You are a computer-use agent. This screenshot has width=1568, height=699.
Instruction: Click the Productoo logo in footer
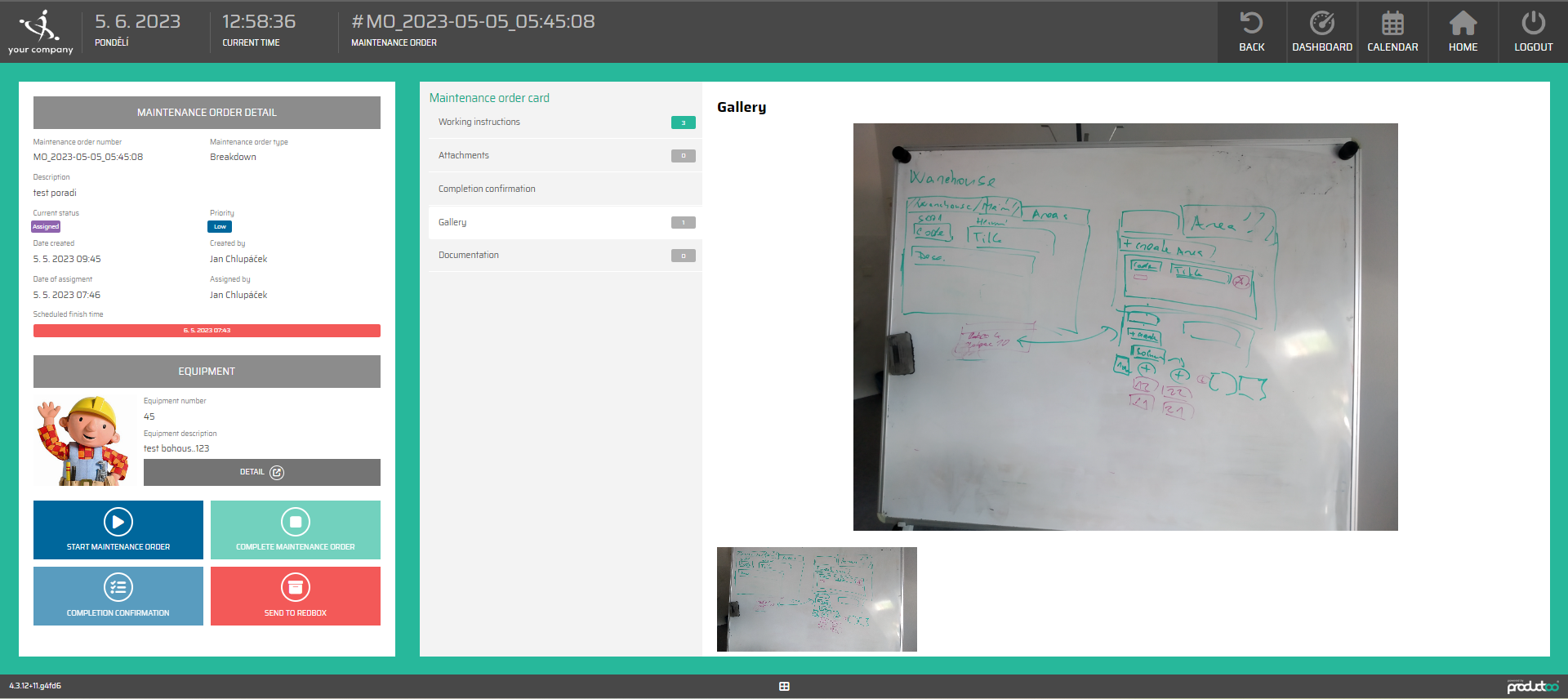click(x=1532, y=687)
